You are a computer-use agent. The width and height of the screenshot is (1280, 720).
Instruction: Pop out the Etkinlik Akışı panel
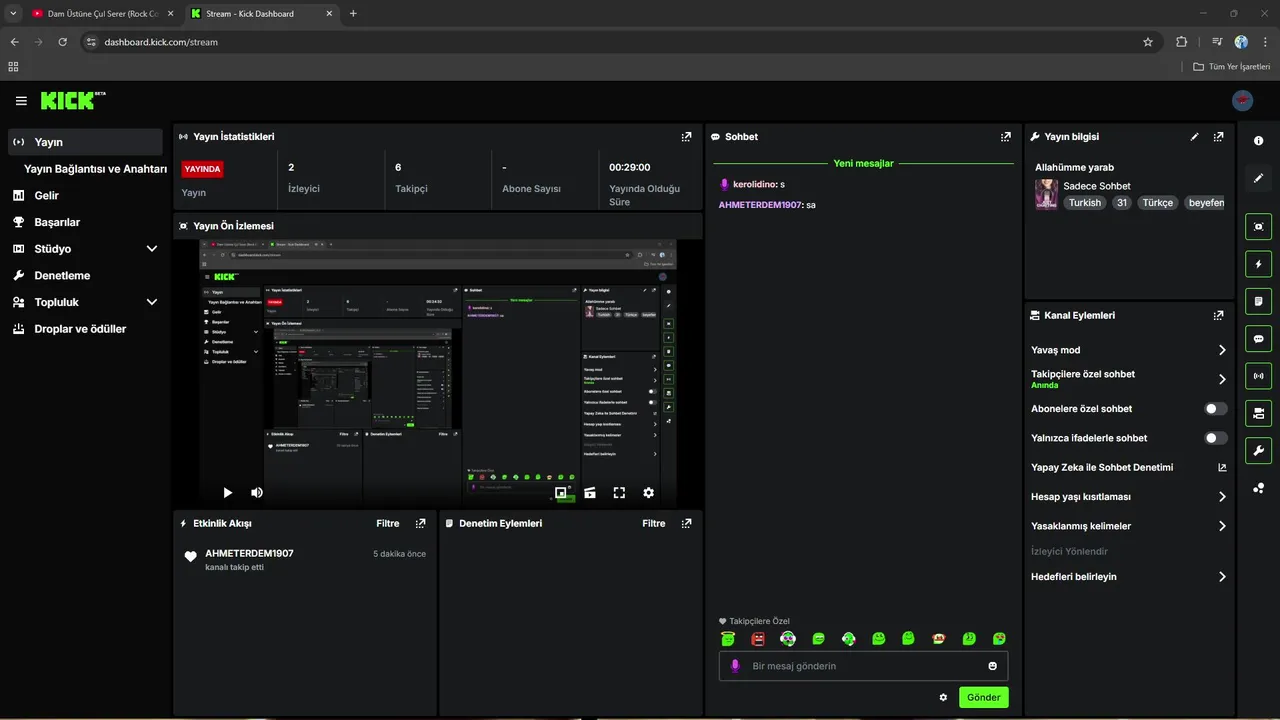(x=420, y=523)
